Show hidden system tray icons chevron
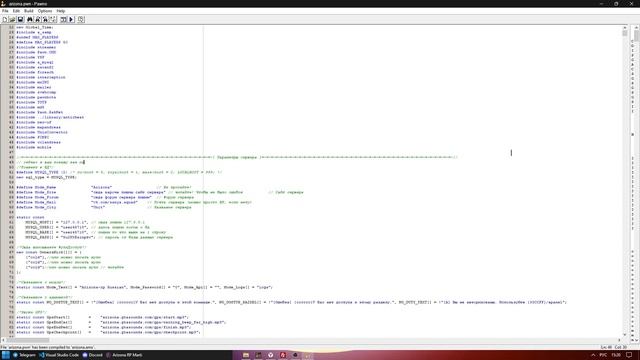Viewport: 640px width, 360px height. point(593,355)
